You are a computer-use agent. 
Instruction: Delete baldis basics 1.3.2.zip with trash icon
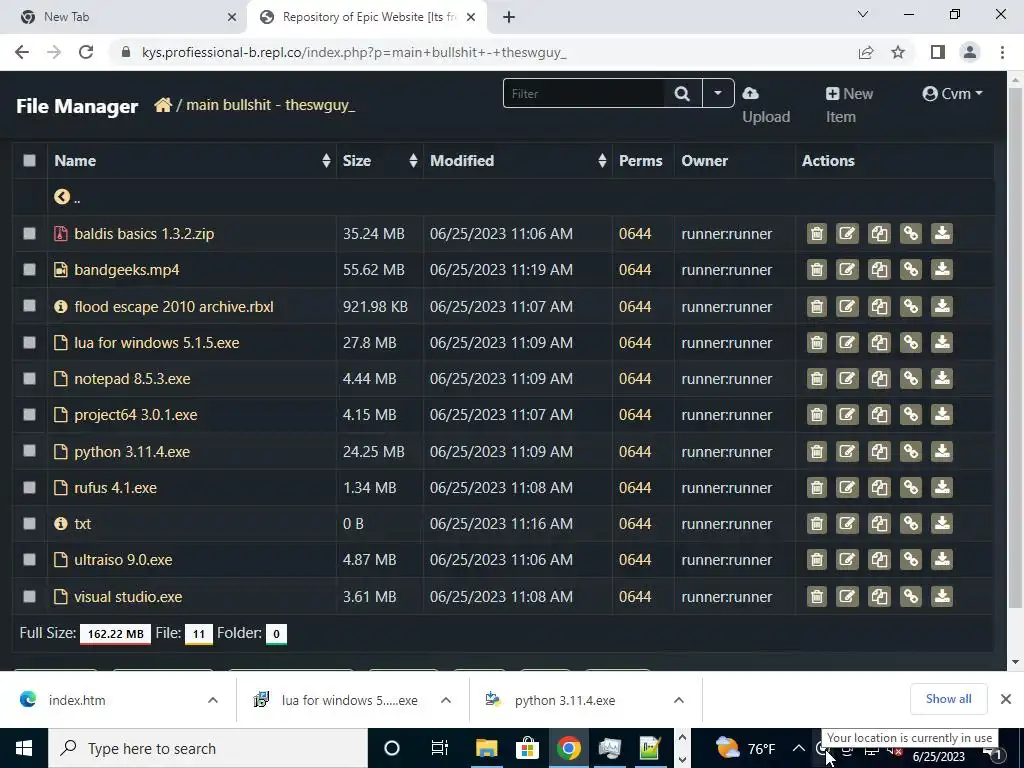coord(816,233)
